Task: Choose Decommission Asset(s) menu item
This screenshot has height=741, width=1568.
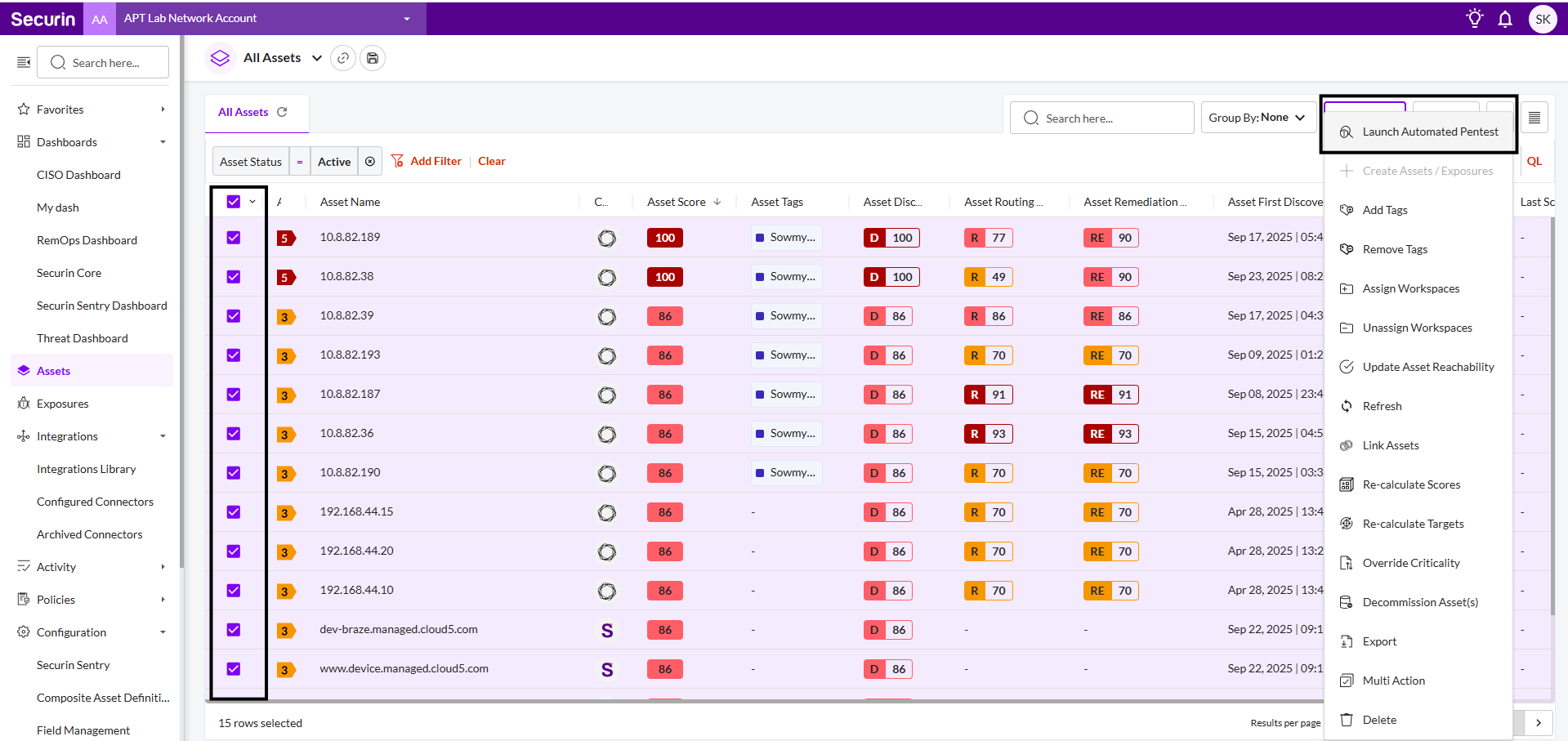Action: [x=1418, y=602]
